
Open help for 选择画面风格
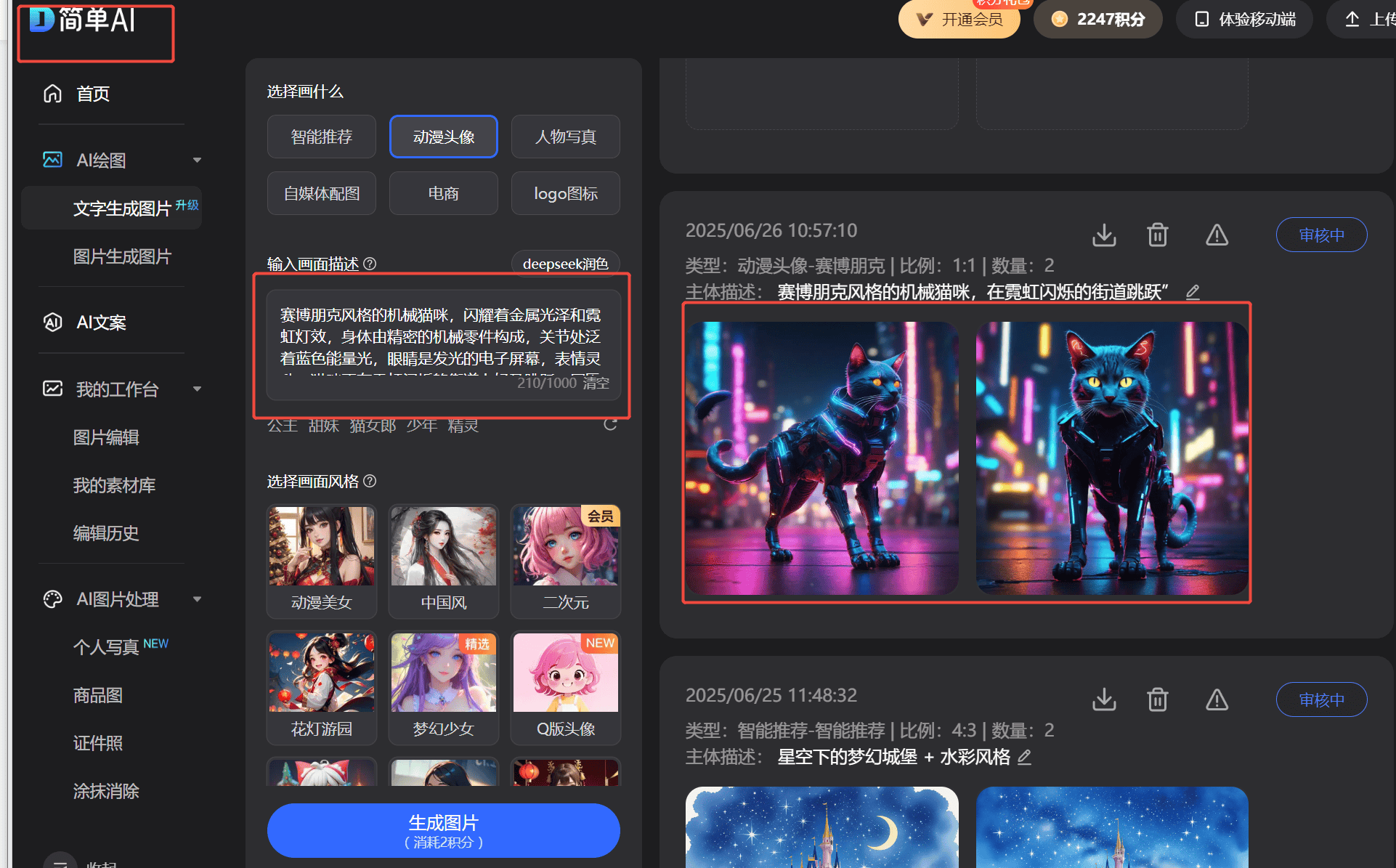370,481
